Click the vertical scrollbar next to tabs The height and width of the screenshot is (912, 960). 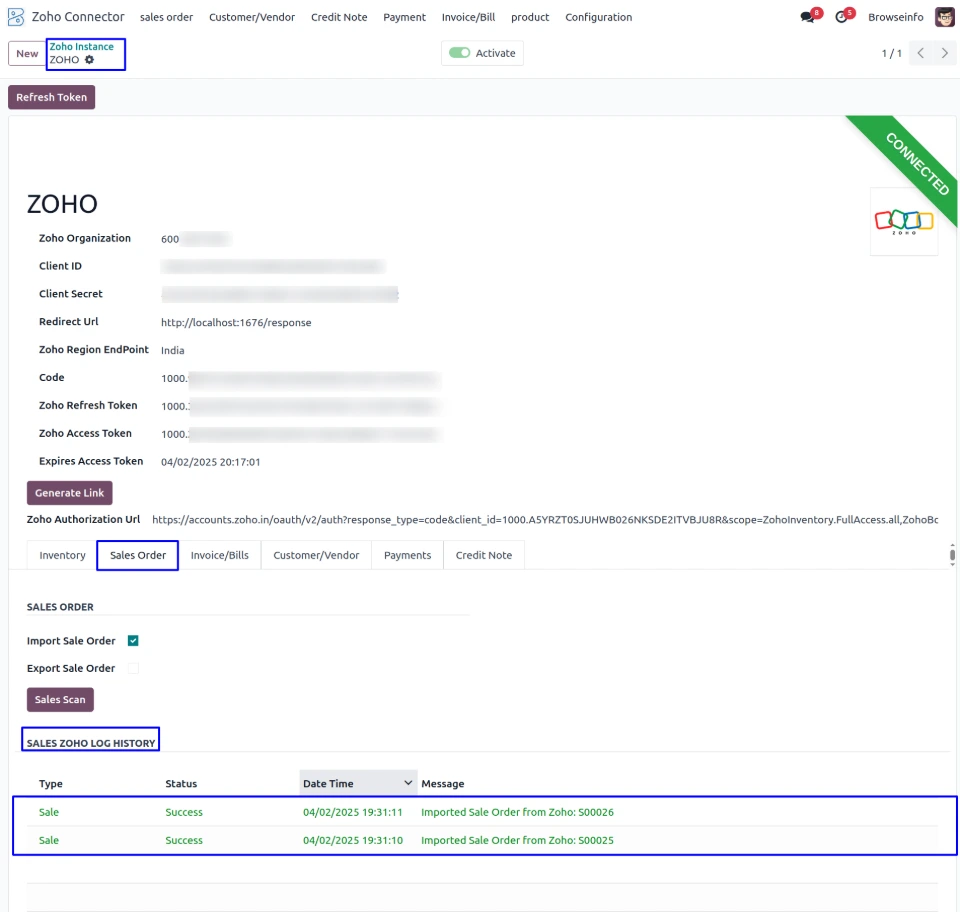[x=952, y=555]
